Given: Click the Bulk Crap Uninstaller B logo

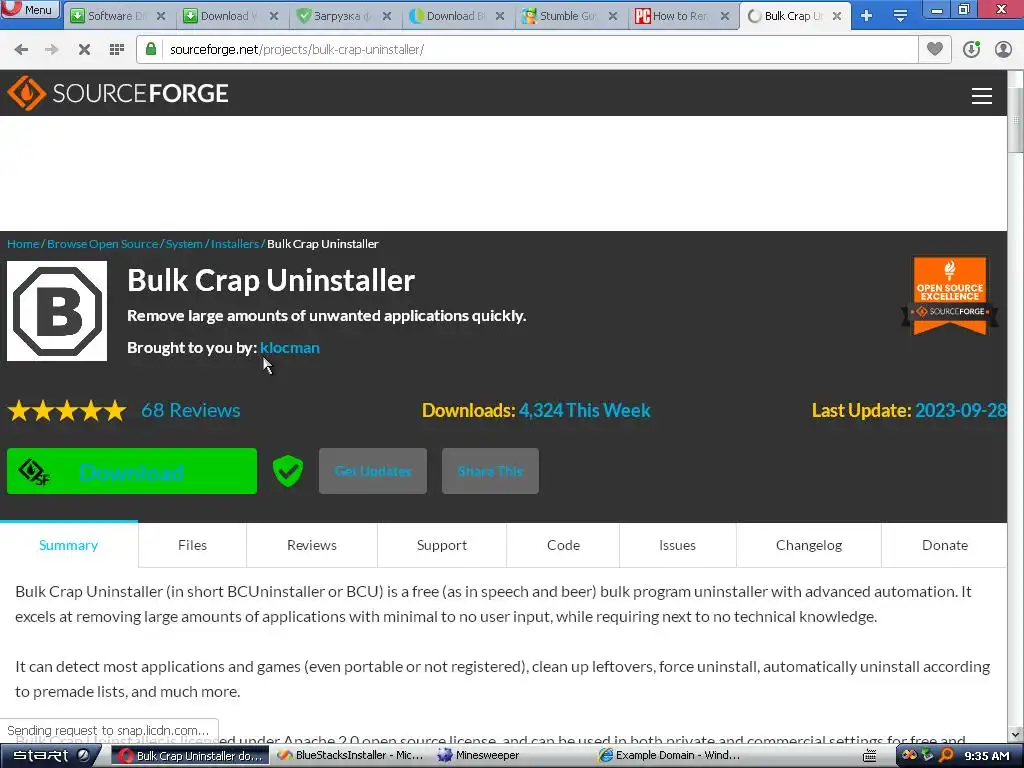Looking at the screenshot, I should [x=57, y=311].
